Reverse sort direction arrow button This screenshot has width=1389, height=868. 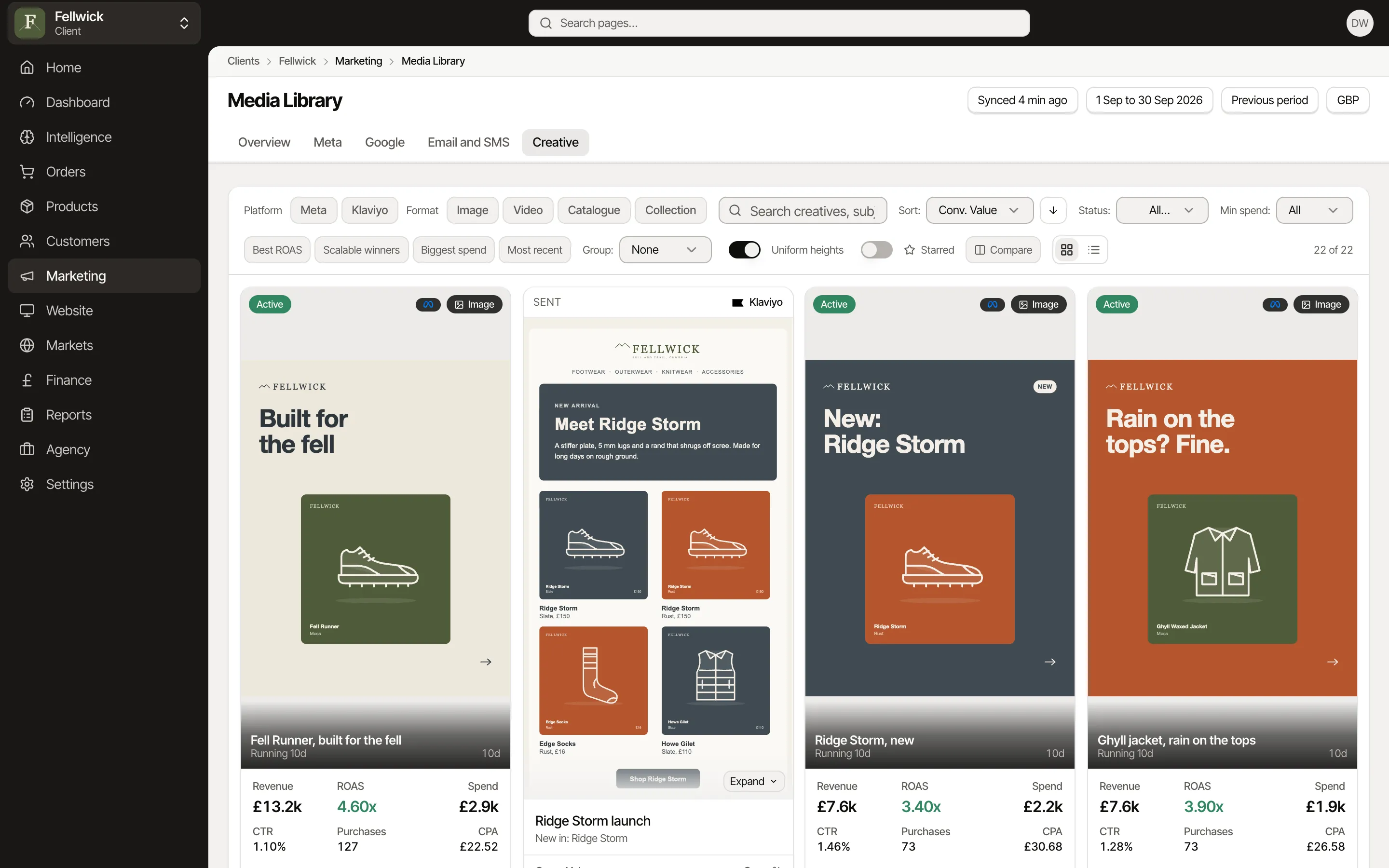(1053, 210)
